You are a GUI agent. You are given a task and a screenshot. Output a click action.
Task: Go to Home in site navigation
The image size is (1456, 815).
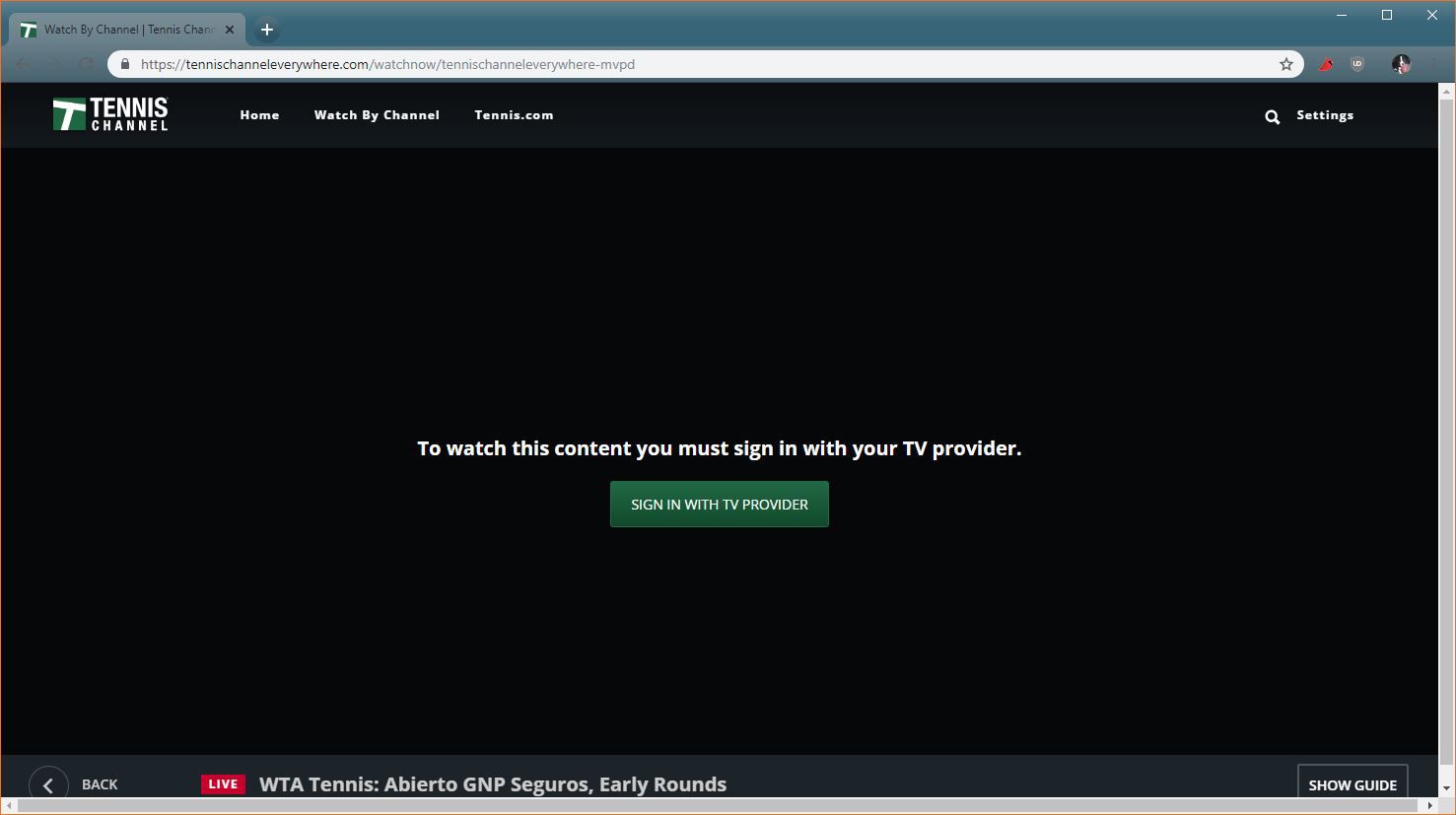tap(259, 115)
